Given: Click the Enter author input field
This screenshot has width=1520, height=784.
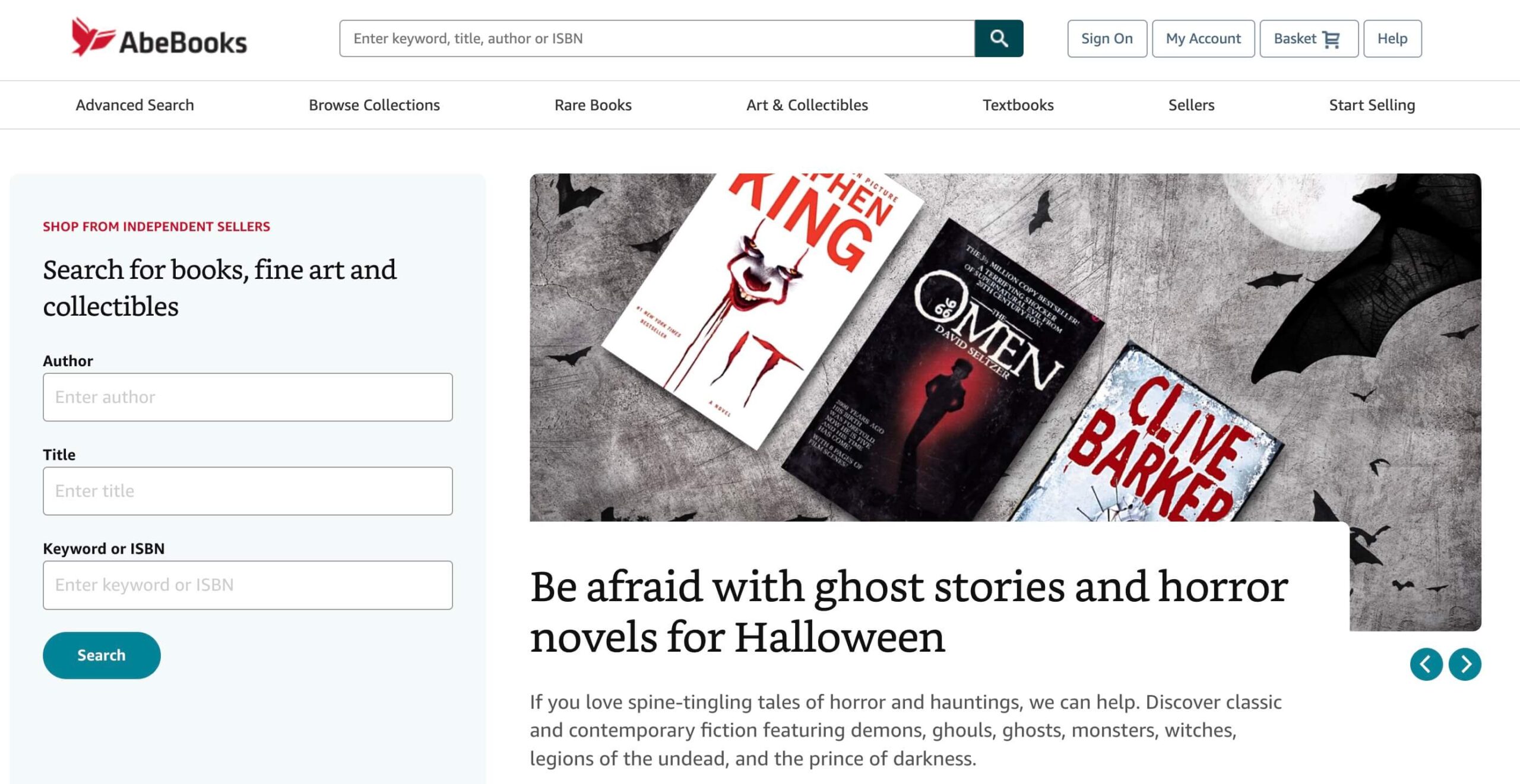Looking at the screenshot, I should pos(248,396).
